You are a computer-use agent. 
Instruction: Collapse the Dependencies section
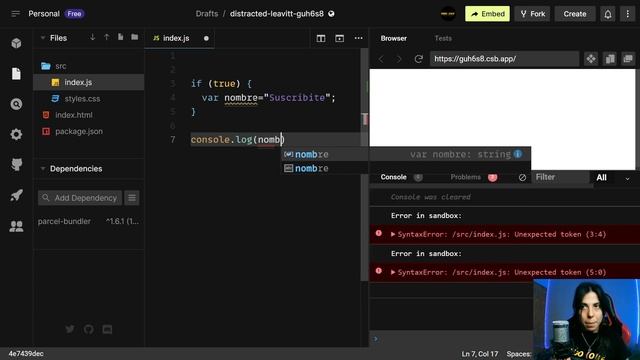(43, 169)
